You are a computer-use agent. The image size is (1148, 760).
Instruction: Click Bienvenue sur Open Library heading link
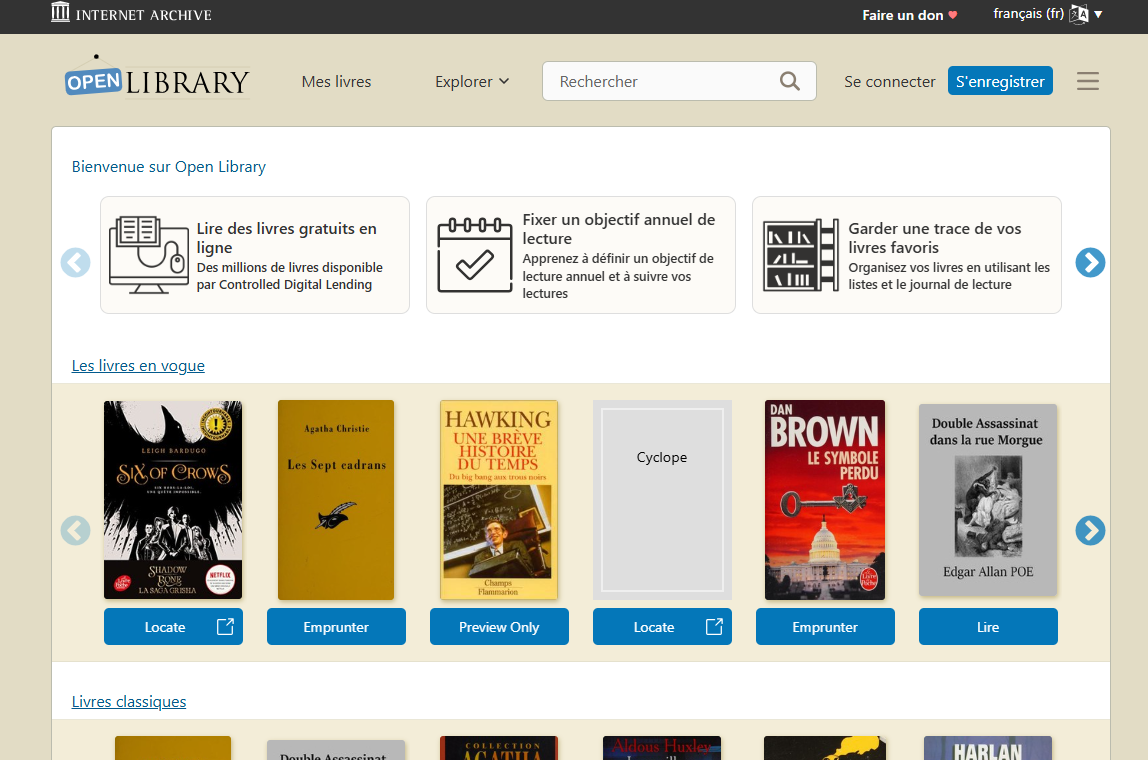(x=168, y=166)
